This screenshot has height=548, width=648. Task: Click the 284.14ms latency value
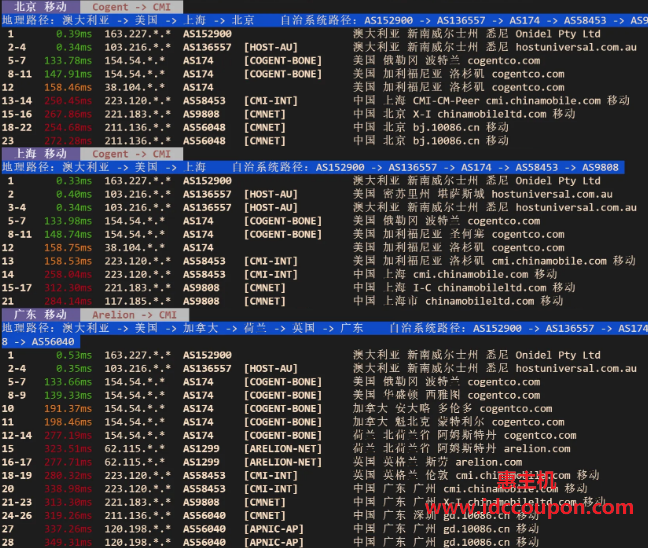click(68, 301)
